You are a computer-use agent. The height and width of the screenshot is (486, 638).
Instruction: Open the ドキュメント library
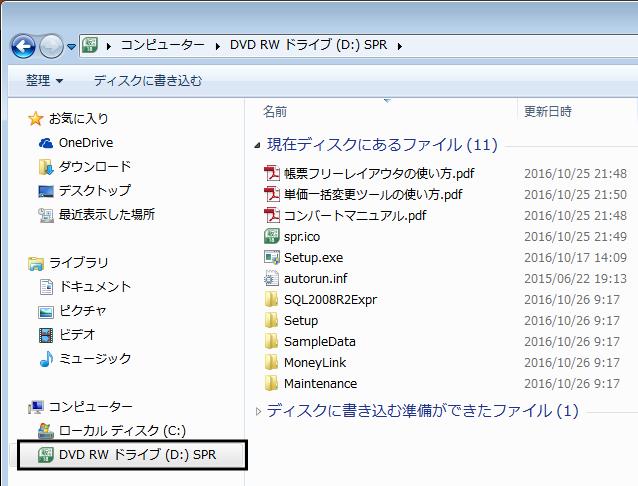point(95,287)
